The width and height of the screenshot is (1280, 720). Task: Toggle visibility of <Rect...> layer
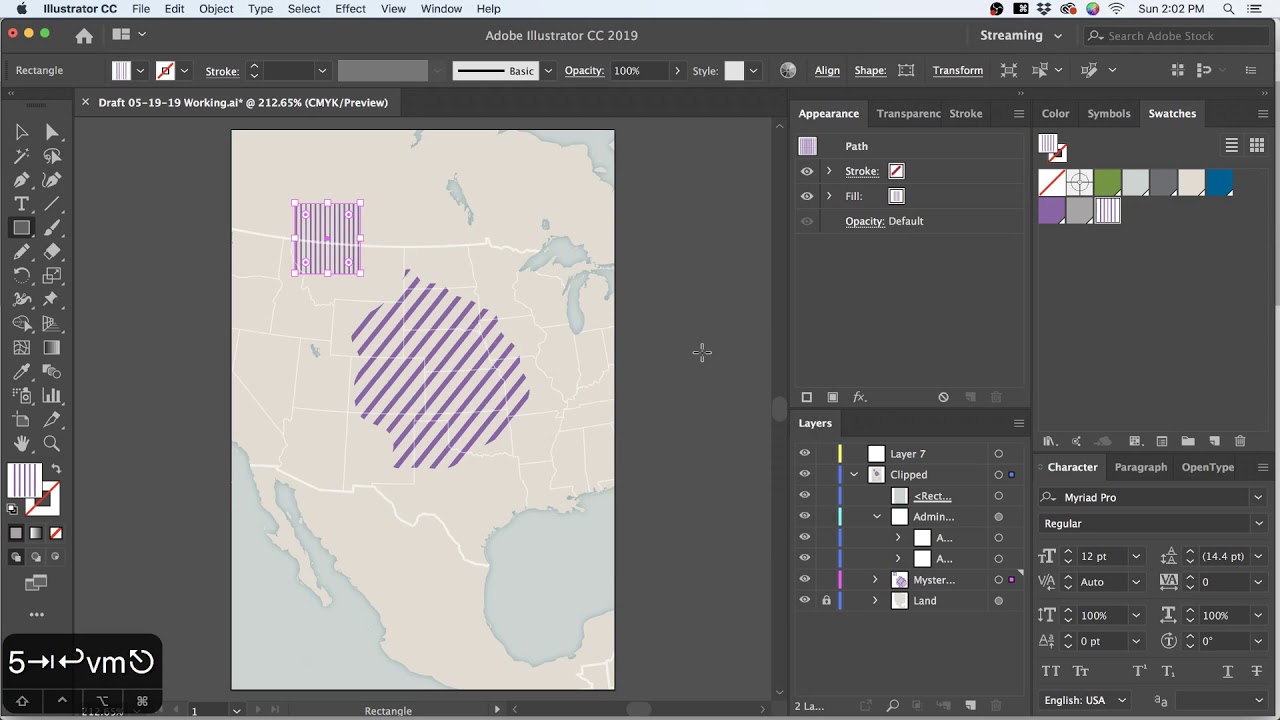click(x=805, y=495)
